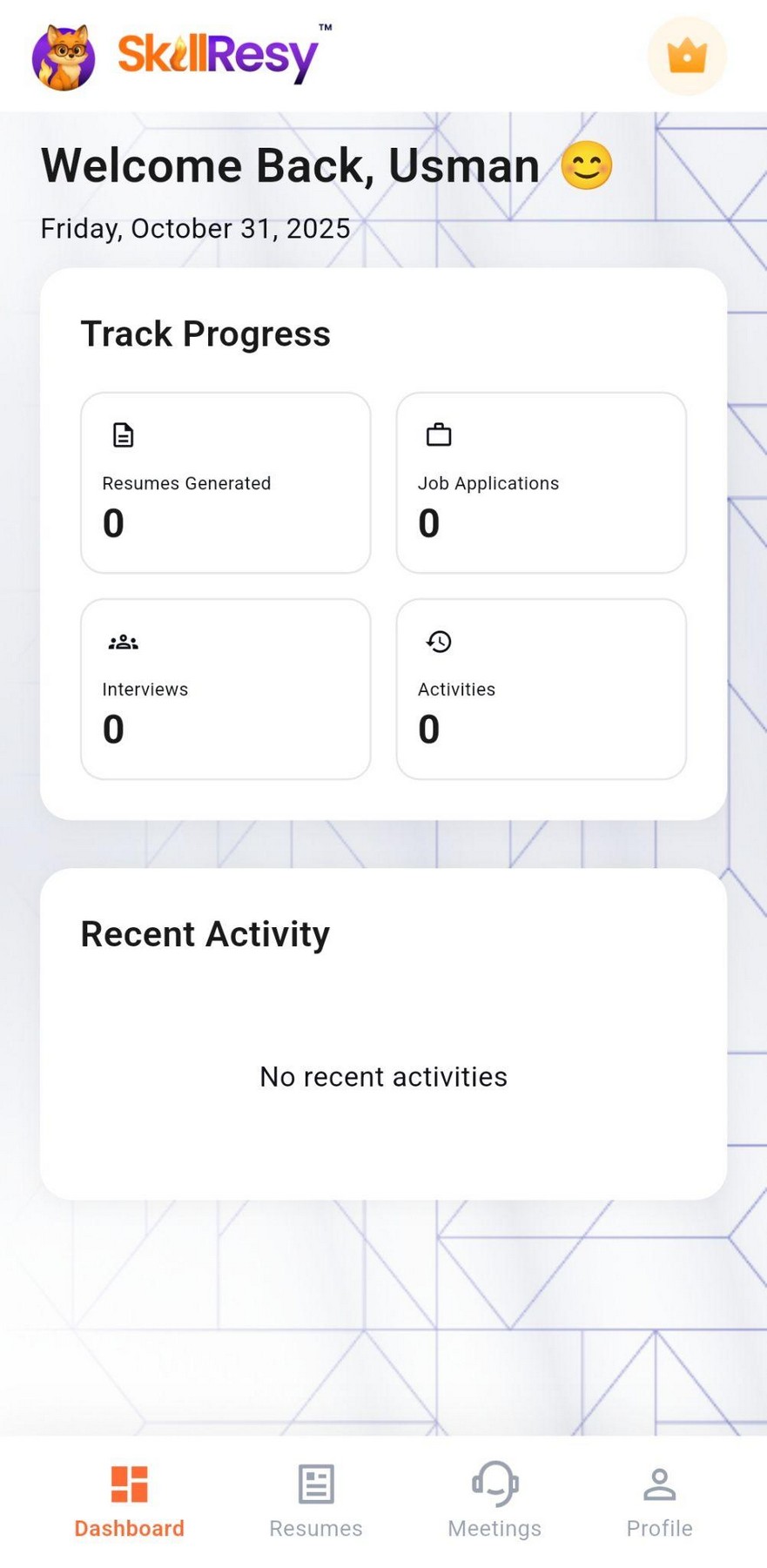Select the Meetings headset icon
Screen dimensions: 767x1568
point(495,1482)
